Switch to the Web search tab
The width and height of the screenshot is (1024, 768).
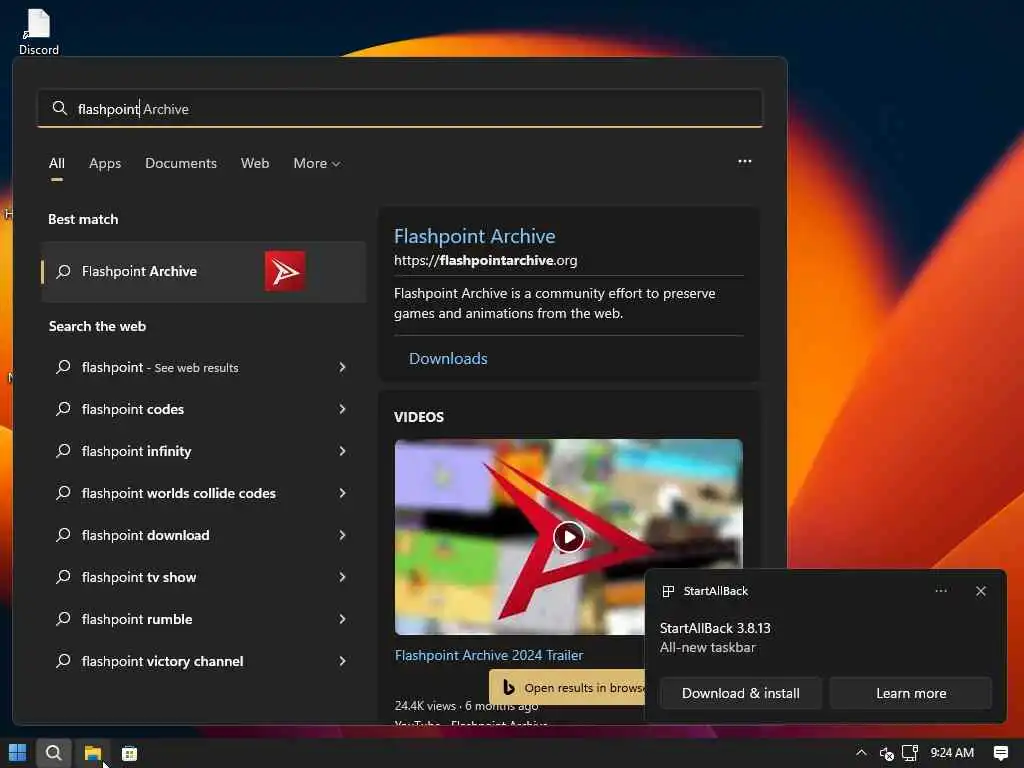[x=255, y=163]
